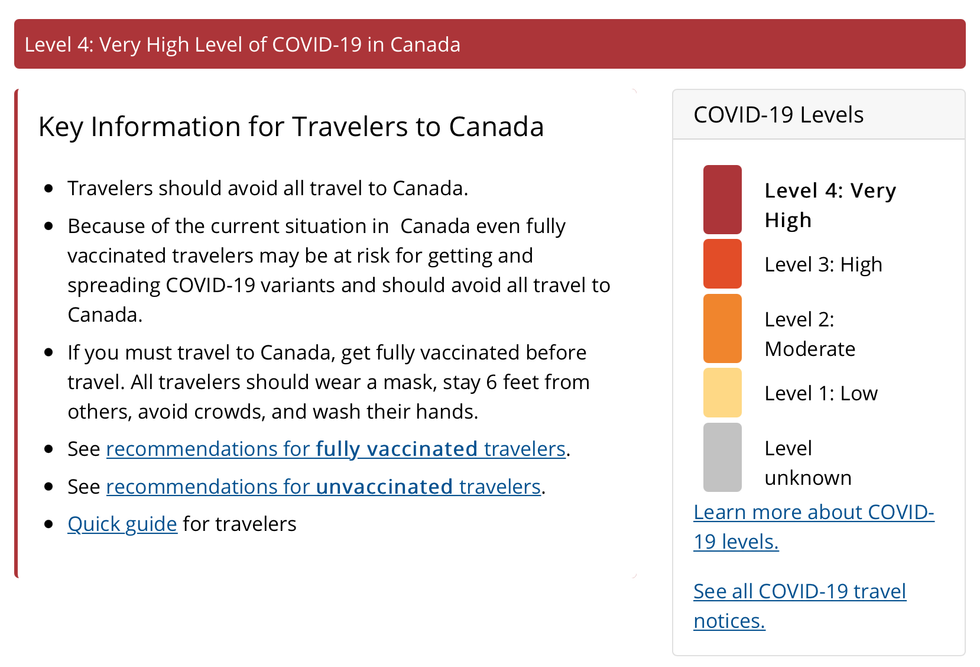The image size is (980, 667).
Task: Open the Quick guide link
Action: click(122, 524)
